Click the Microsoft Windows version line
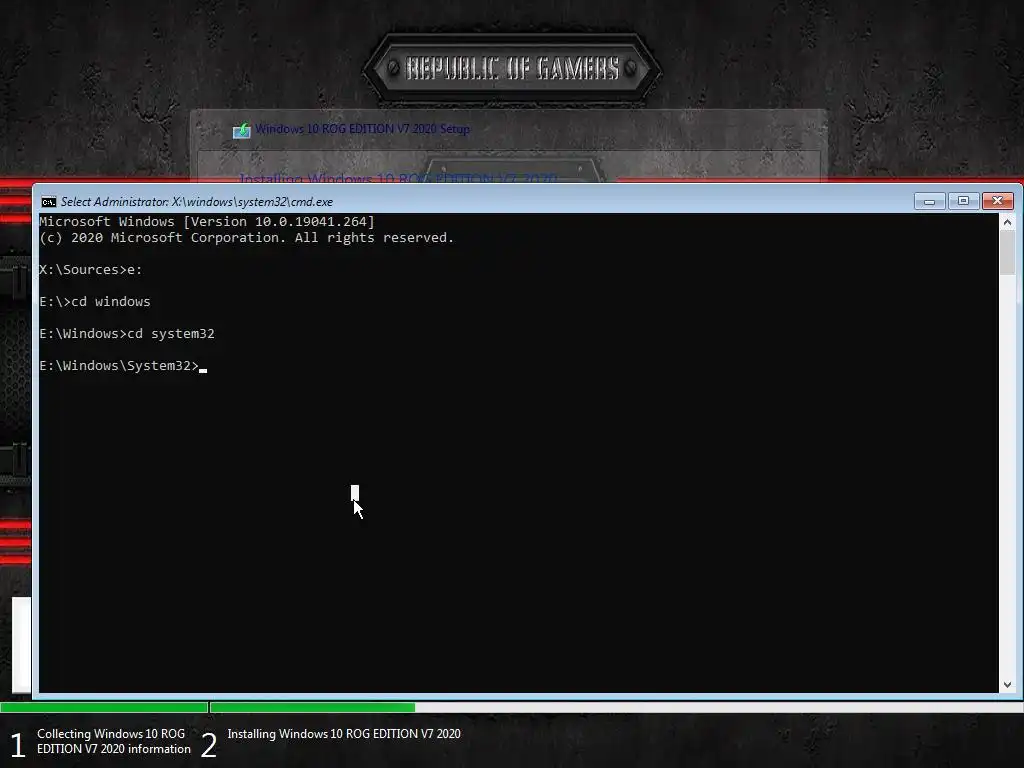 (x=207, y=221)
